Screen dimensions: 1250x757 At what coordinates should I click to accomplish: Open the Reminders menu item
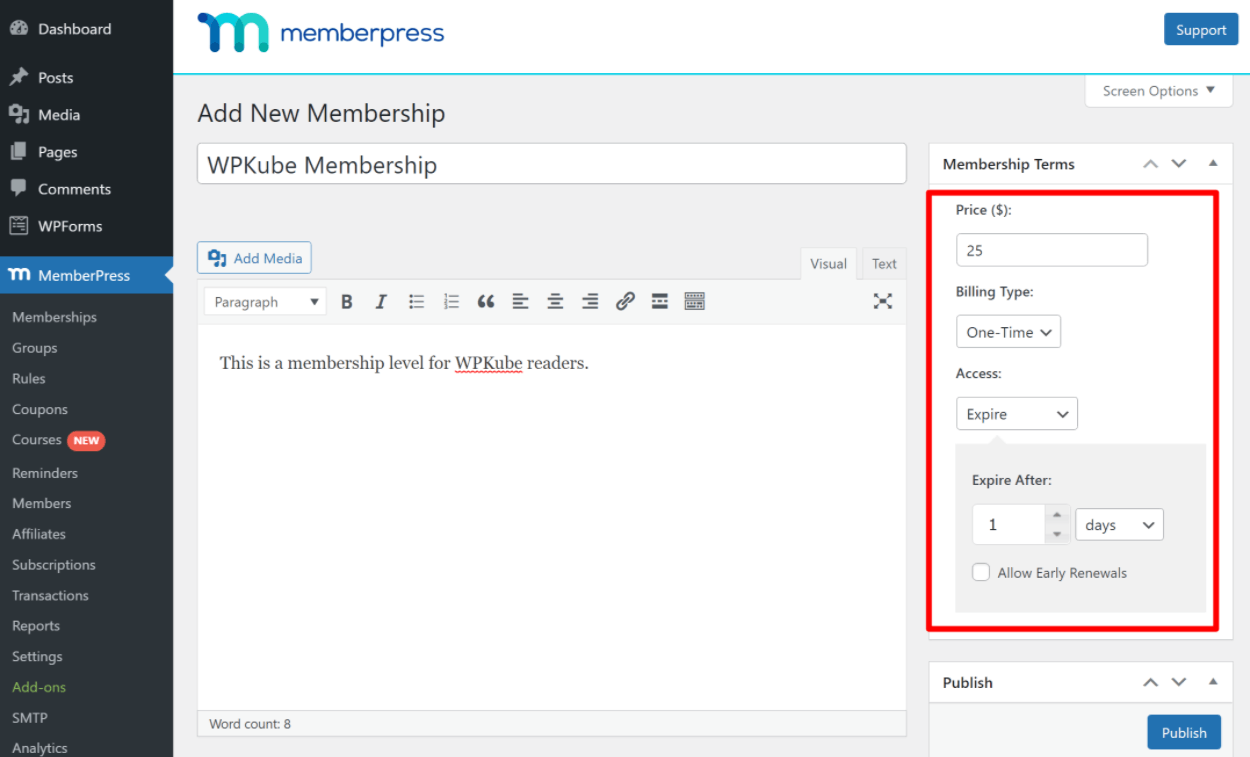45,473
